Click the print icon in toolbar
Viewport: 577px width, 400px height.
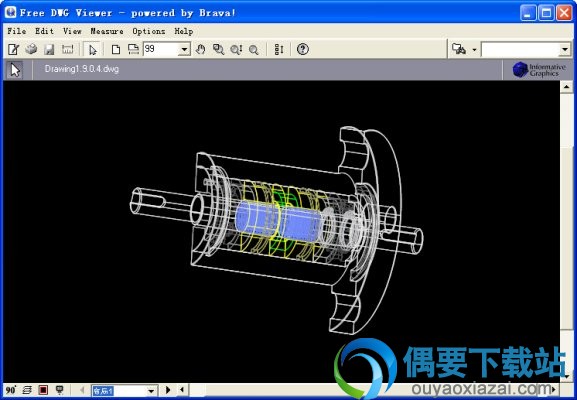31,49
